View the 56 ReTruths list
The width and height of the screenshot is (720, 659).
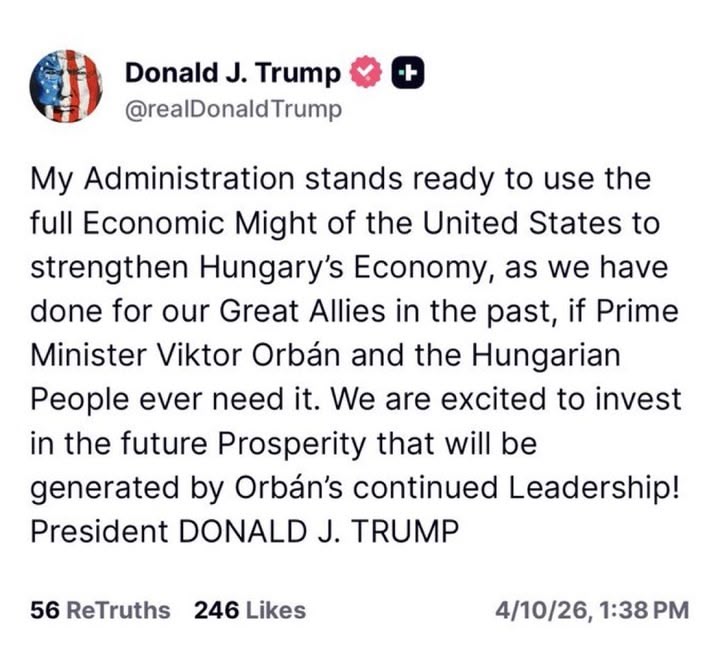pyautogui.click(x=100, y=609)
